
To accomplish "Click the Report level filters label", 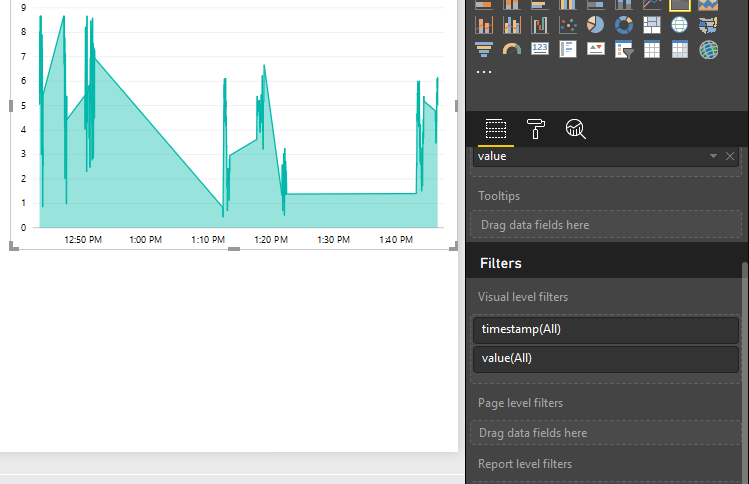I will click(525, 464).
